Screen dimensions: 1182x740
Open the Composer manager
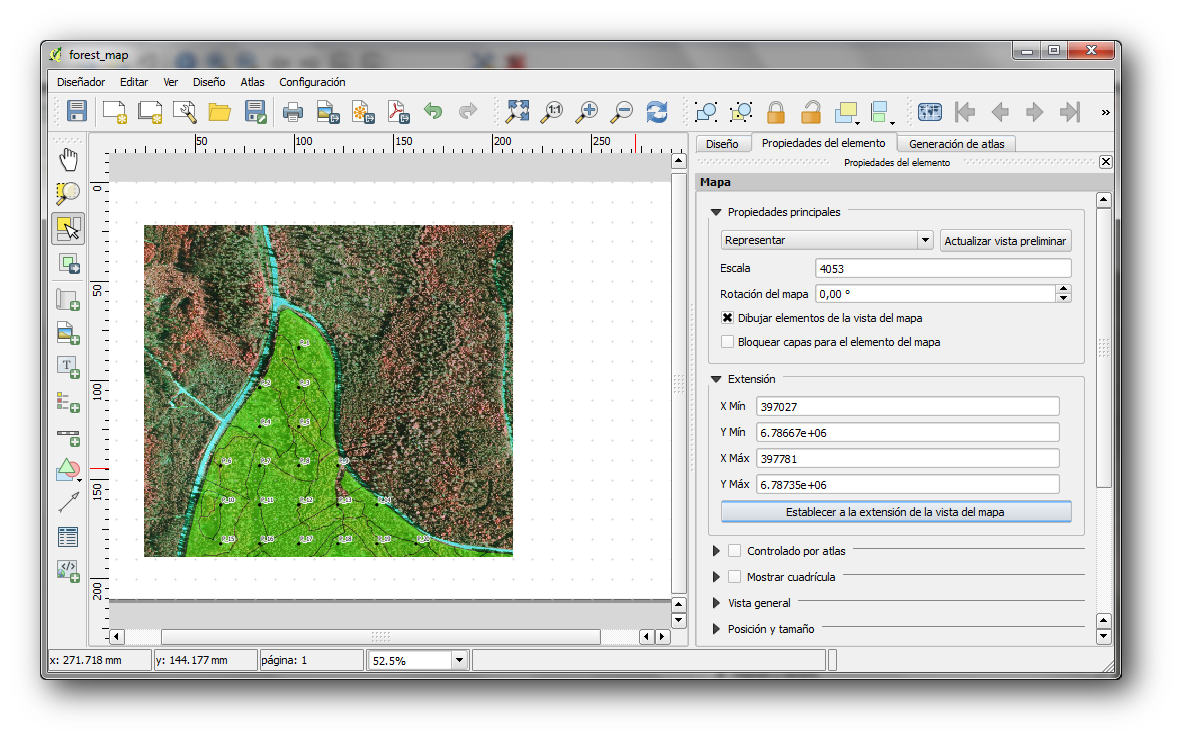click(185, 112)
